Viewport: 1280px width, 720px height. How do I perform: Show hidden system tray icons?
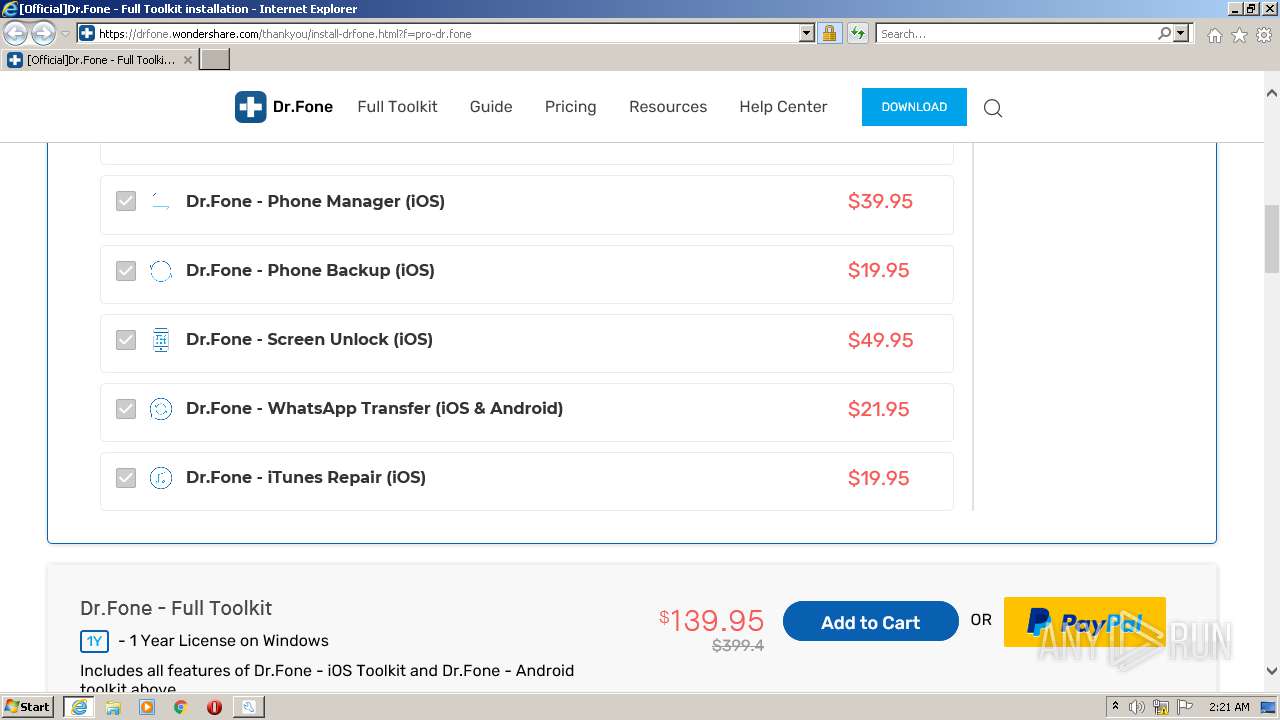(x=1115, y=707)
